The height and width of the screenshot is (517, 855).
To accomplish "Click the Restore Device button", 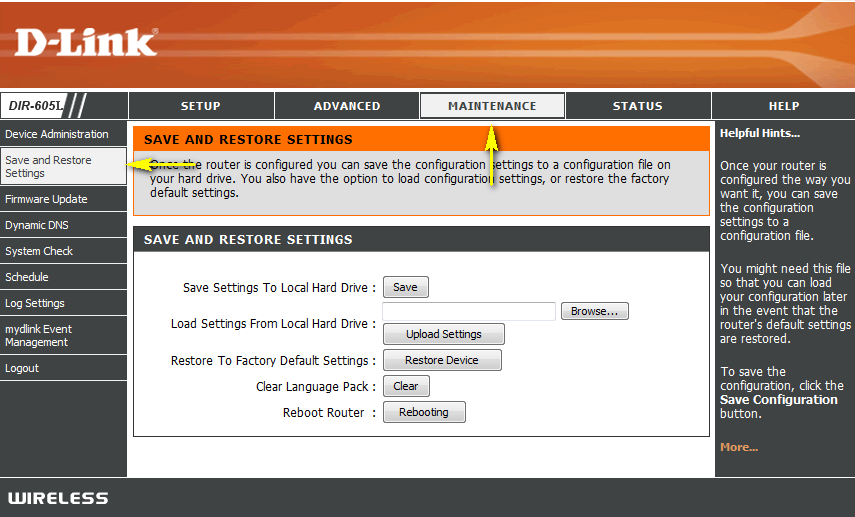I will point(442,360).
